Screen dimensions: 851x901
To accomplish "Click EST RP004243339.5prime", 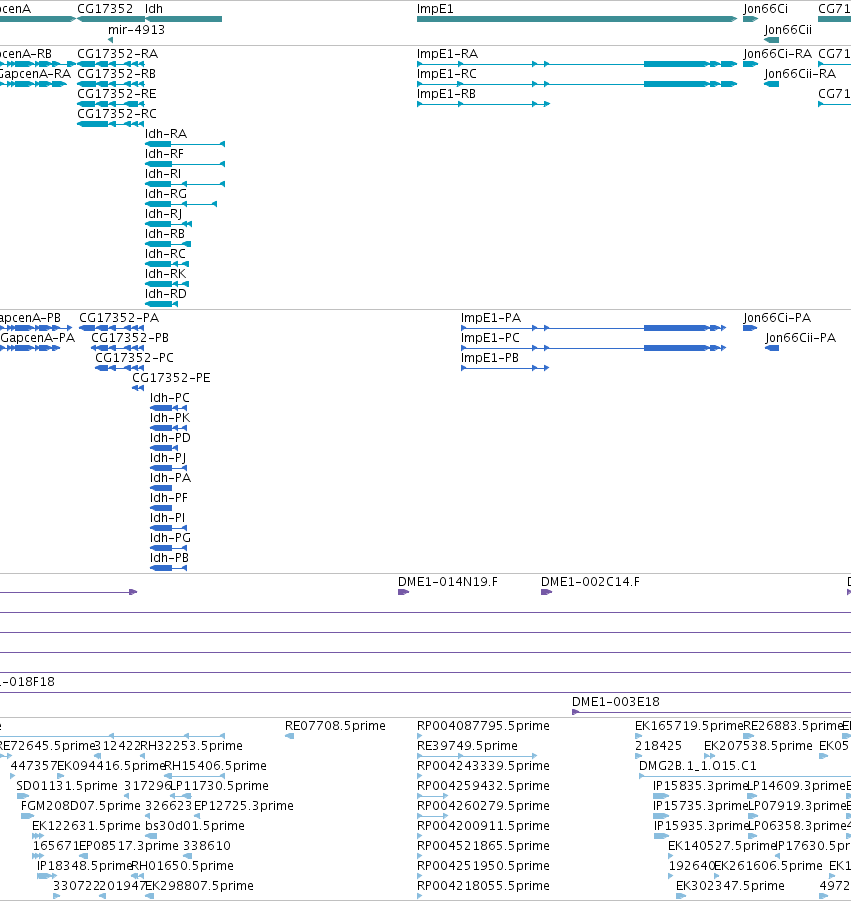I will [x=483, y=766].
